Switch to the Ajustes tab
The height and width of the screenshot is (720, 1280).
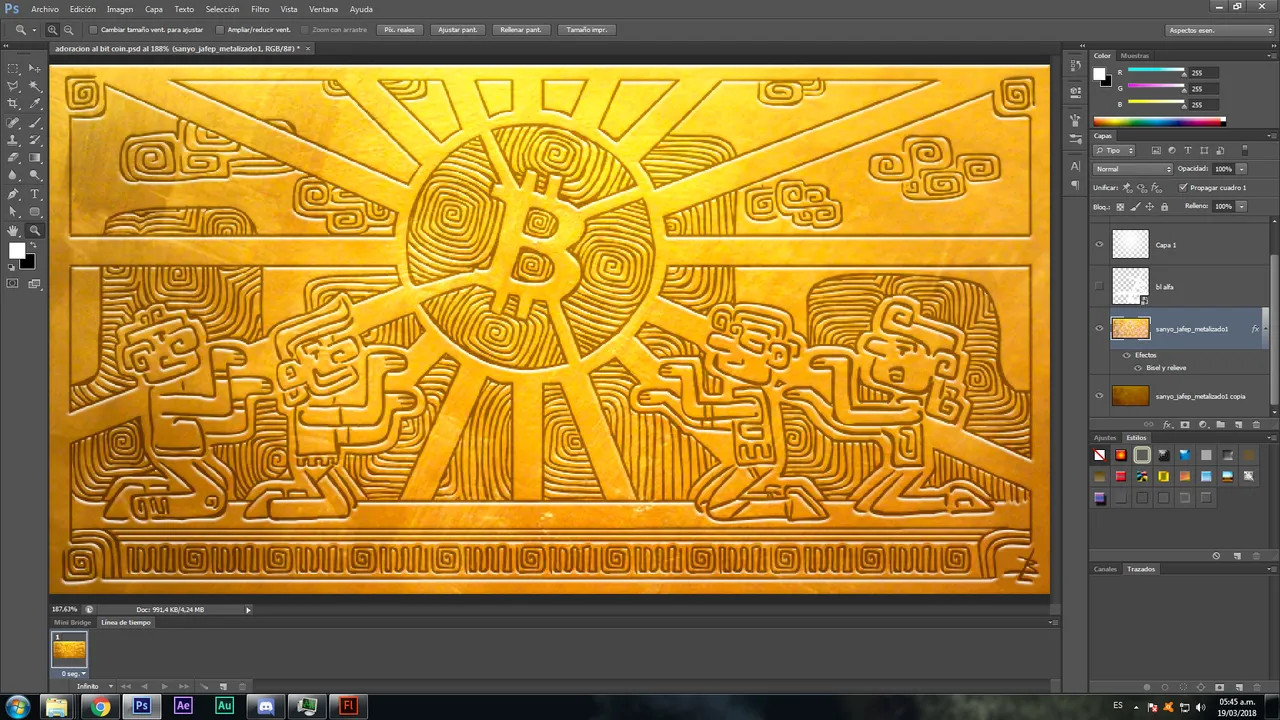point(1105,437)
